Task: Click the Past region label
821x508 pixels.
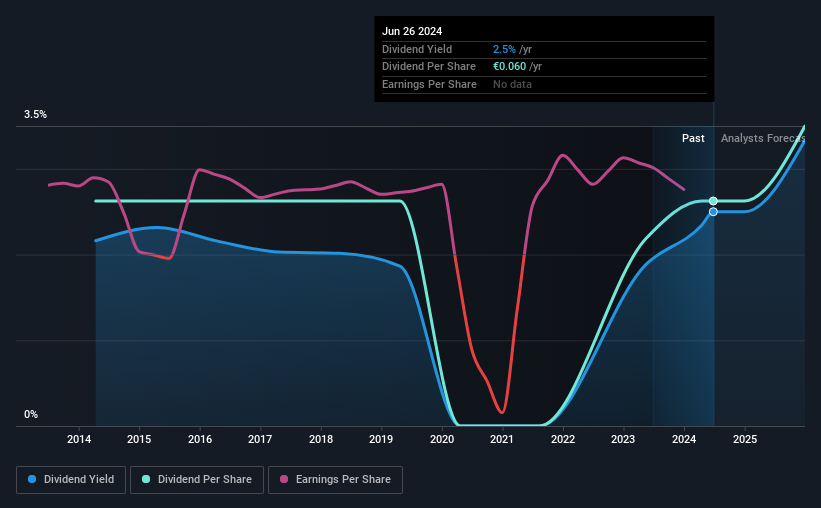Action: [693, 138]
